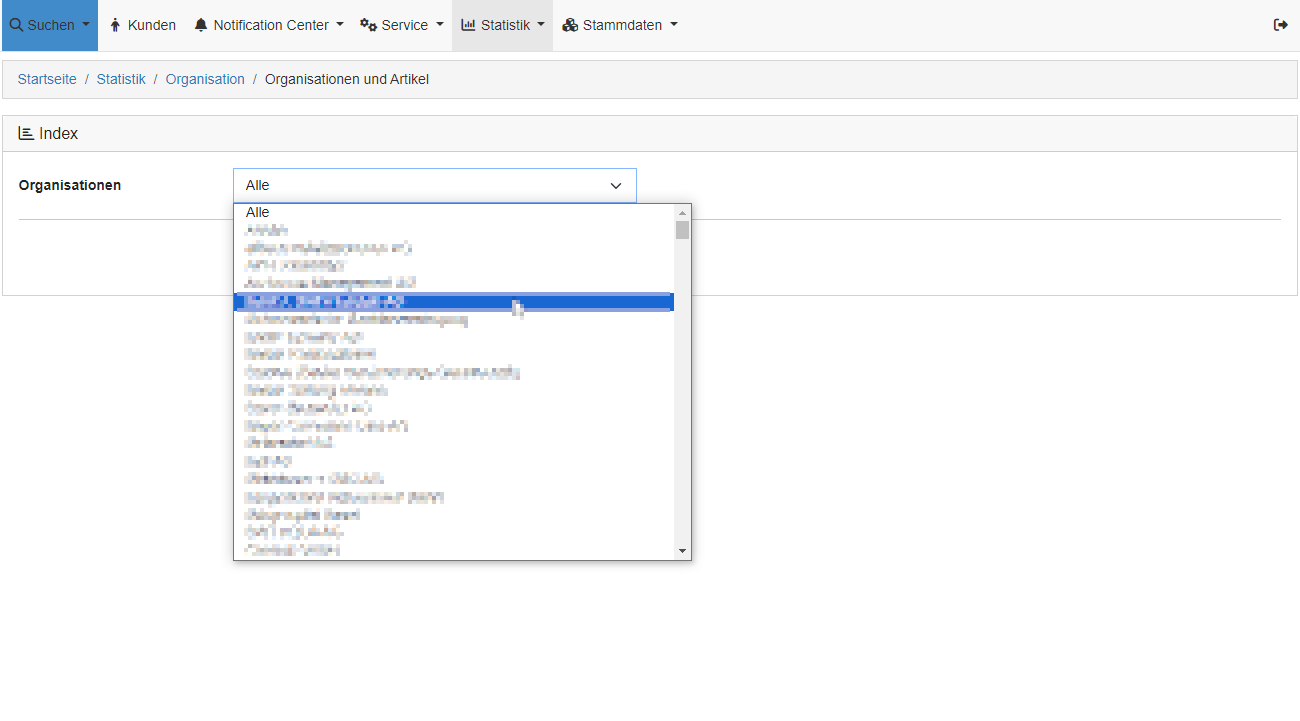Open the Statistik menu in navbar

505,25
